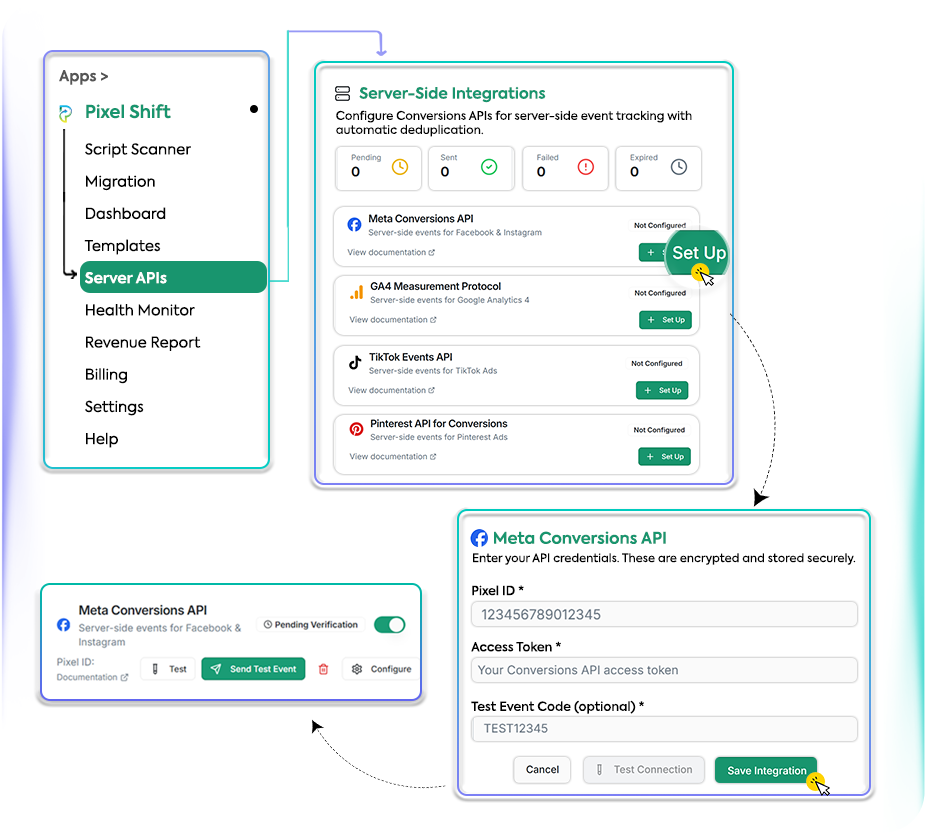
Task: Click the Access Token input field
Action: (664, 670)
